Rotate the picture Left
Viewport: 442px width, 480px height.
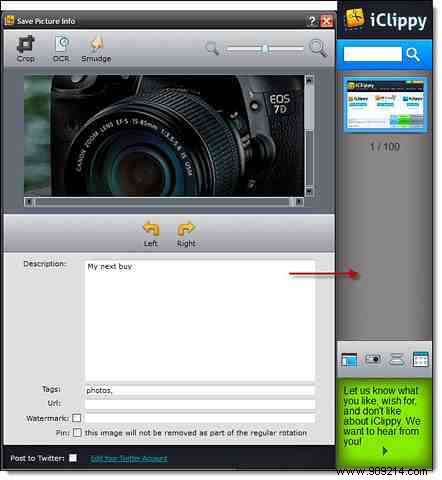151,234
